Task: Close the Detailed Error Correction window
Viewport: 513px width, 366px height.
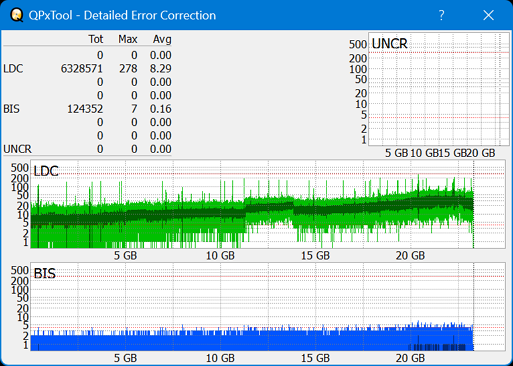Action: [x=489, y=15]
